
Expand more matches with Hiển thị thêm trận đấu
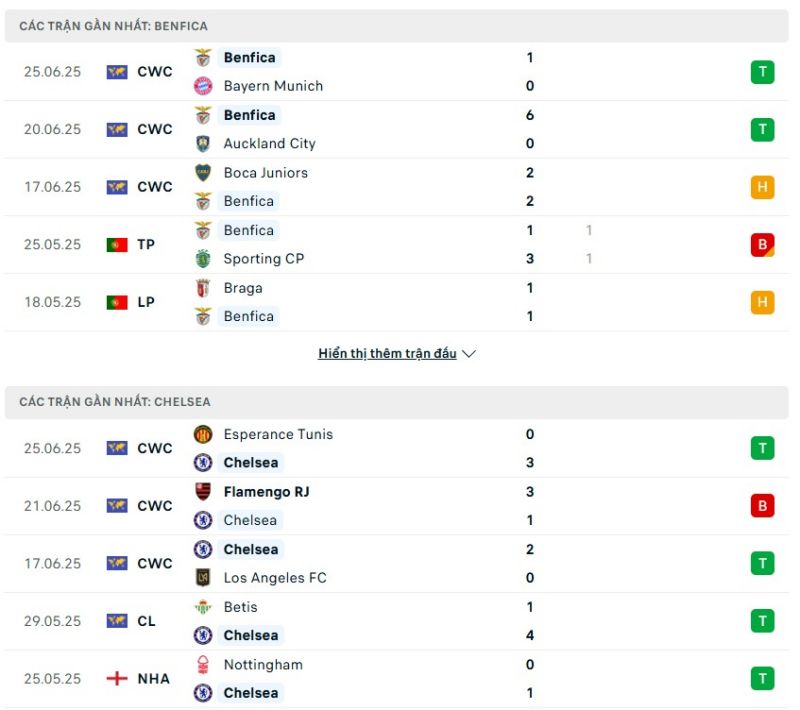(387, 353)
